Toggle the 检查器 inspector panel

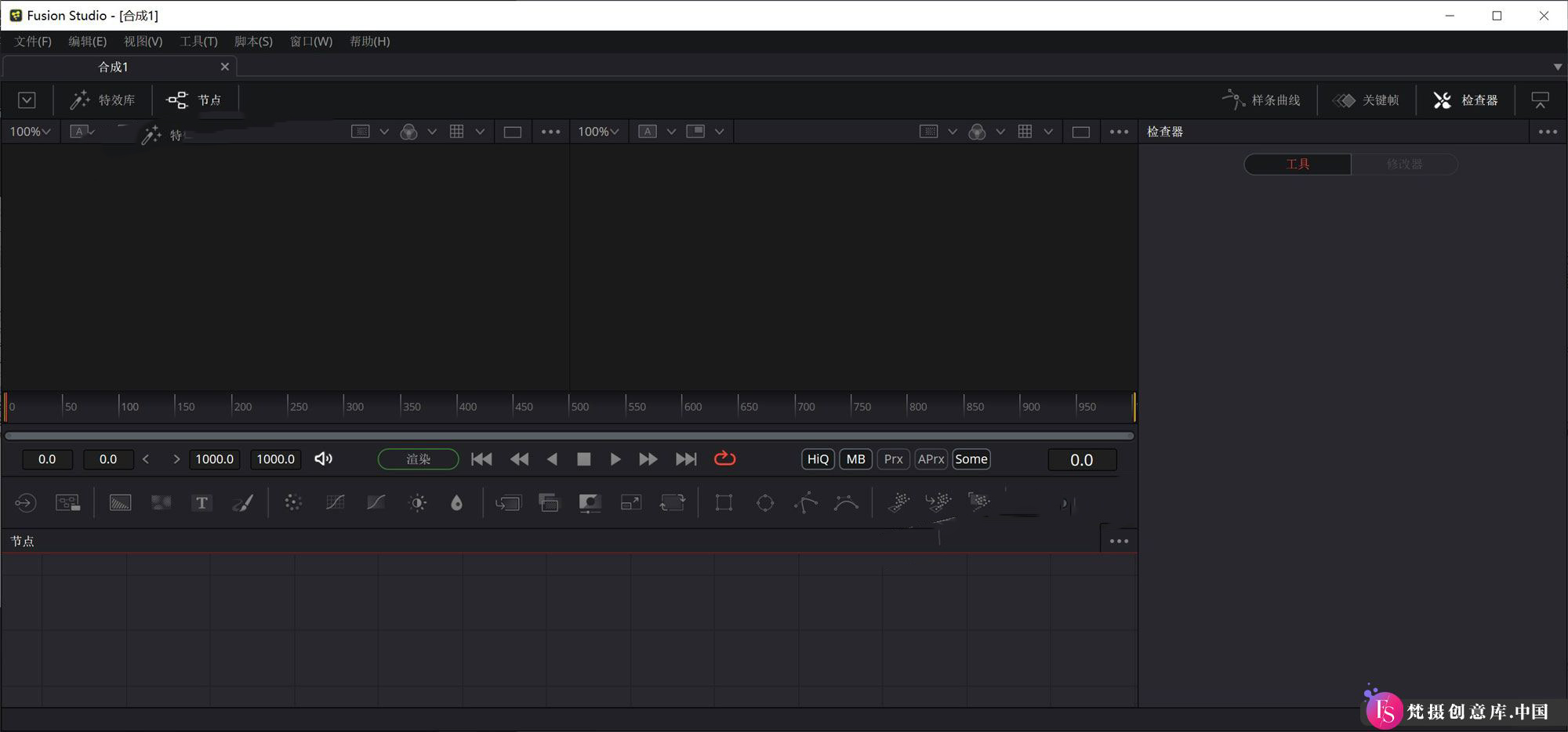coord(1465,100)
